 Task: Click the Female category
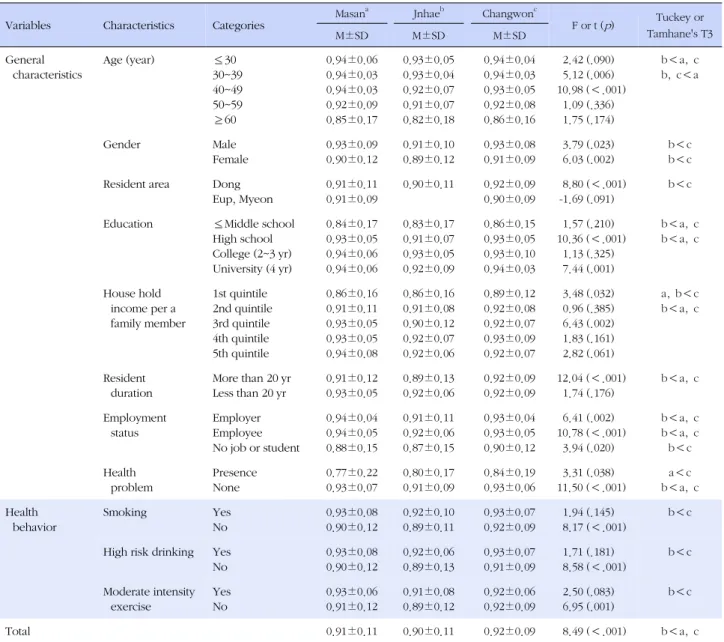pyautogui.click(x=230, y=159)
